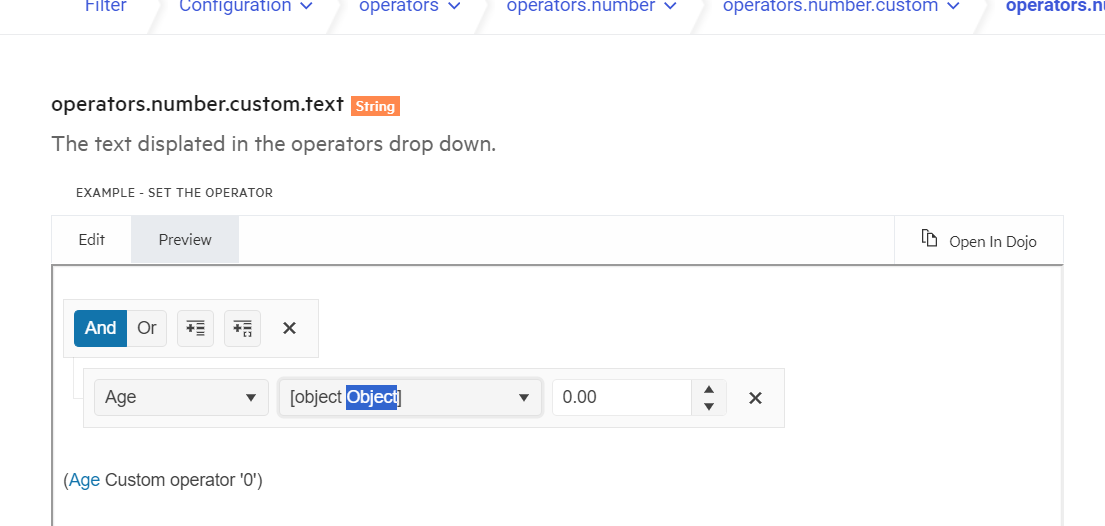The width and height of the screenshot is (1105, 526).
Task: Switch to the Preview tab
Action: coord(185,240)
